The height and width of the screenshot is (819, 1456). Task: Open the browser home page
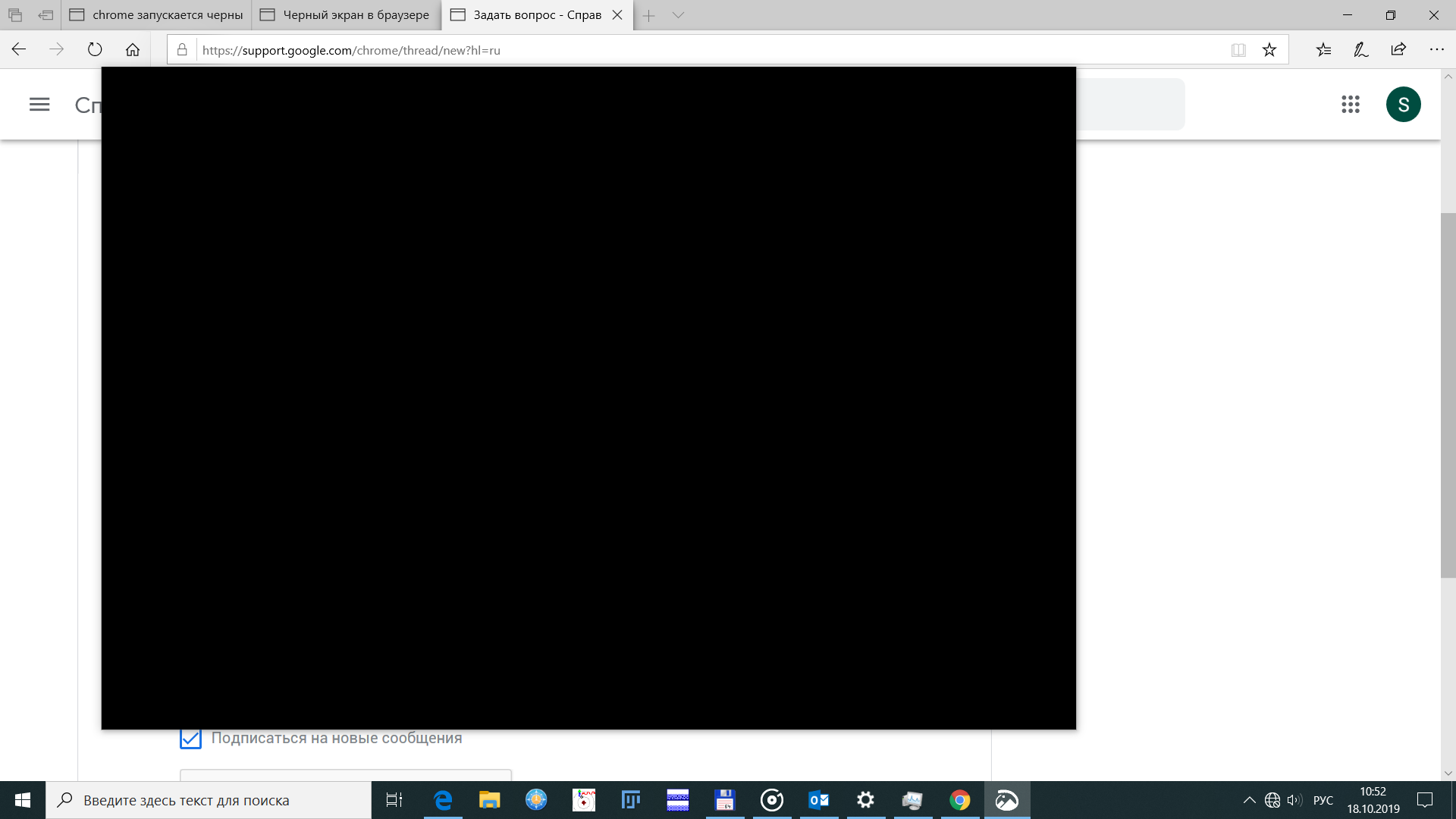[133, 50]
